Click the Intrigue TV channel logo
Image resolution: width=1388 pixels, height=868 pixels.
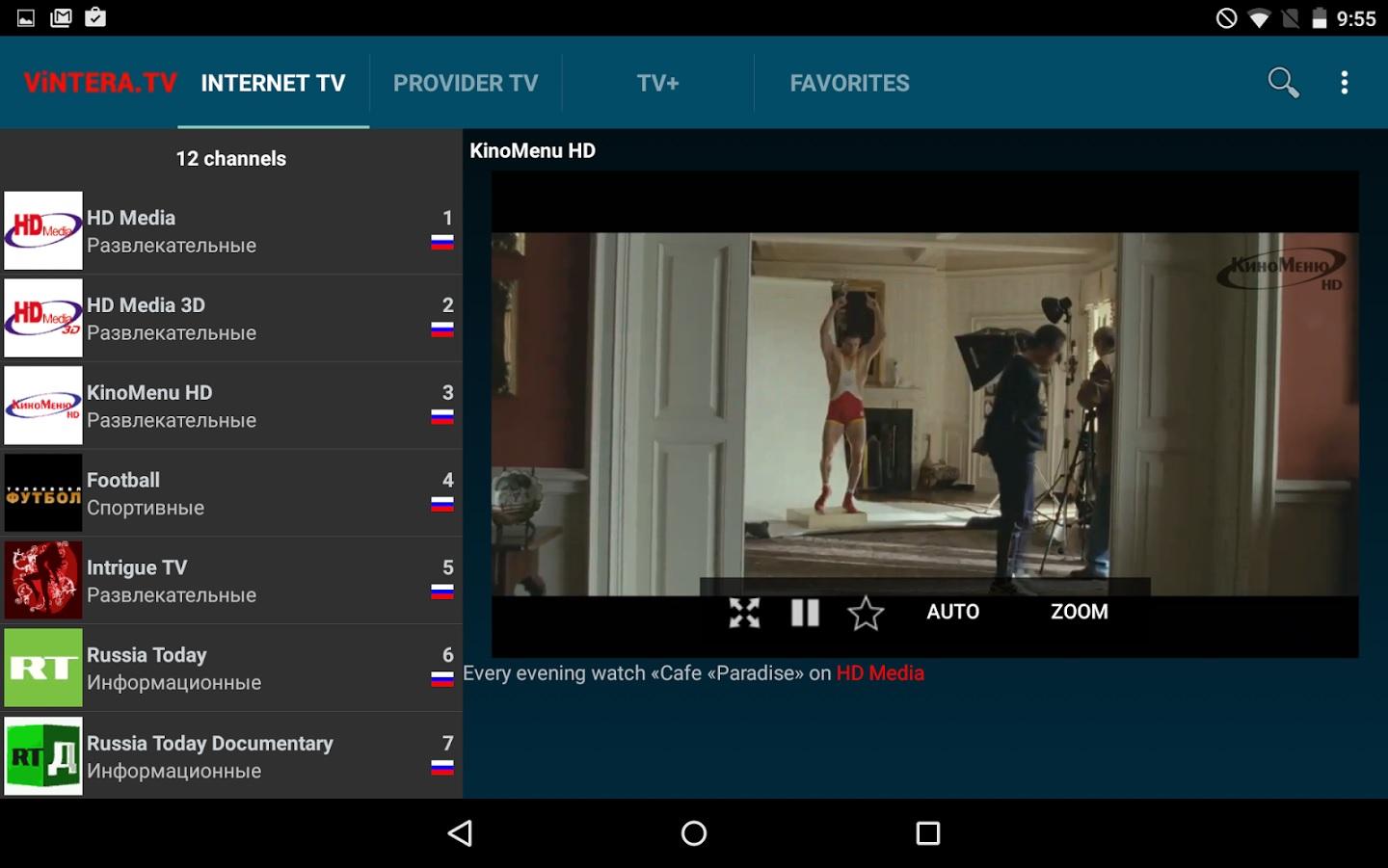pos(43,579)
